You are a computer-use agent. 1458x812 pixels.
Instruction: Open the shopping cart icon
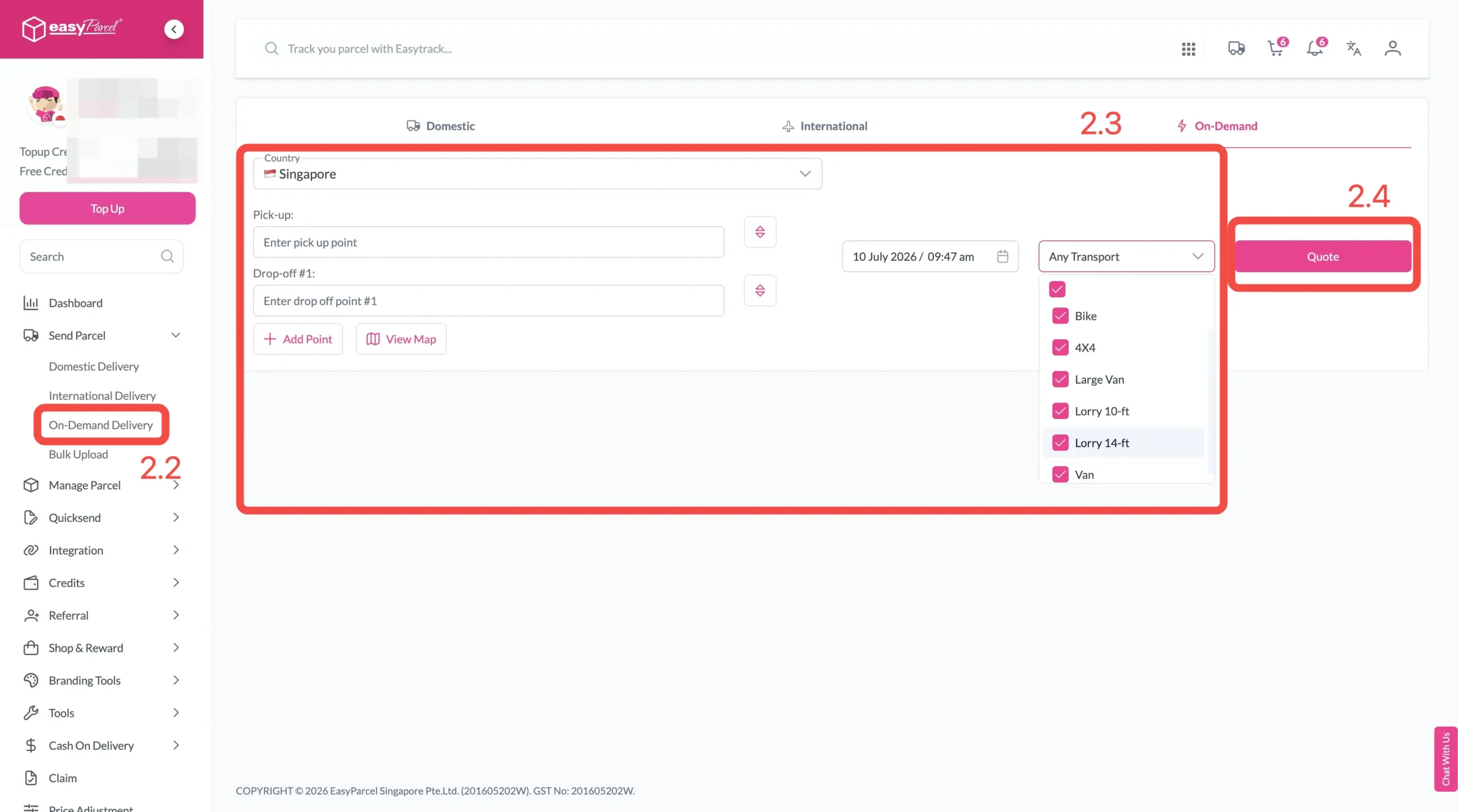coord(1276,48)
